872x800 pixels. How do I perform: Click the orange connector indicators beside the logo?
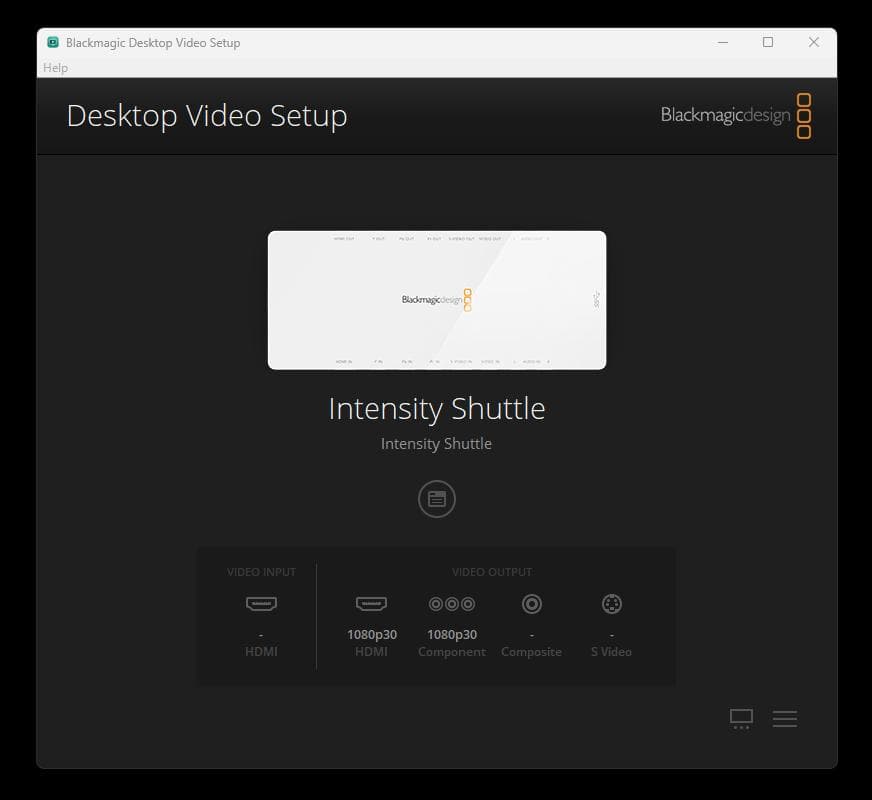(804, 115)
